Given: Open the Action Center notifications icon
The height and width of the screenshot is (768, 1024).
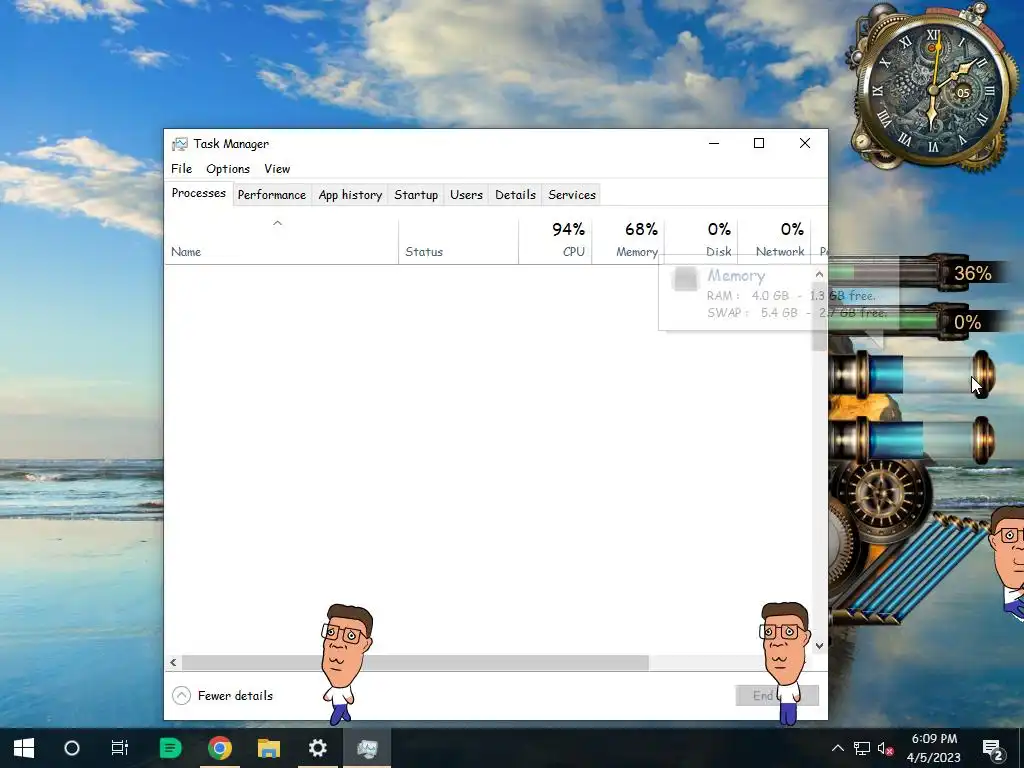Looking at the screenshot, I should pyautogui.click(x=992, y=748).
